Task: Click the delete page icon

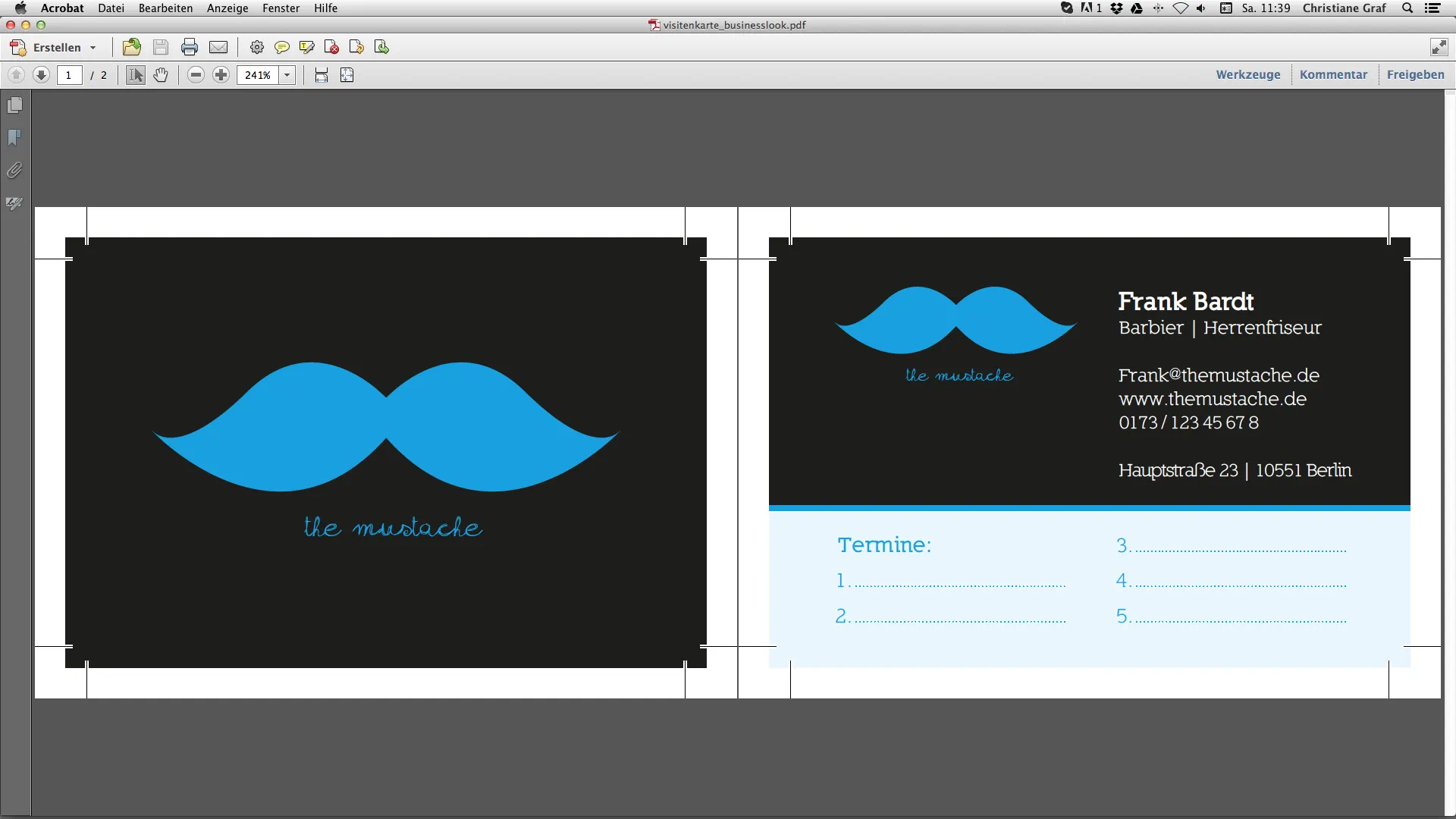Action: click(331, 47)
